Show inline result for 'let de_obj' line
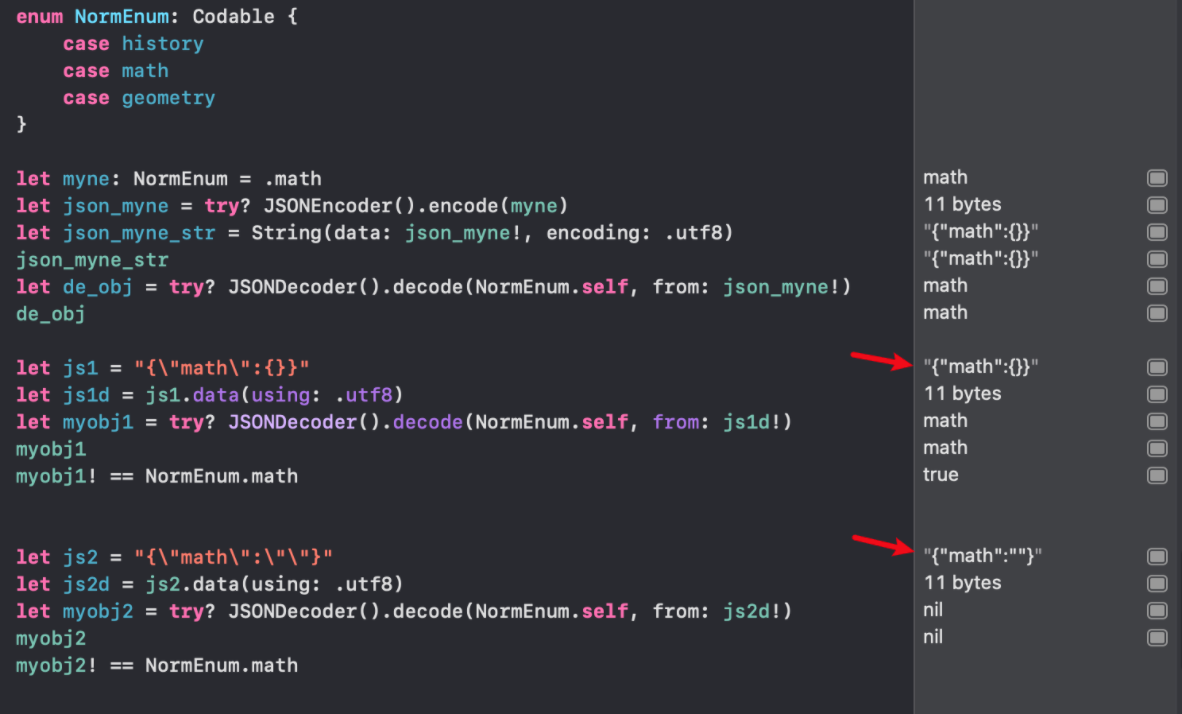Image resolution: width=1182 pixels, height=714 pixels. (x=1157, y=286)
